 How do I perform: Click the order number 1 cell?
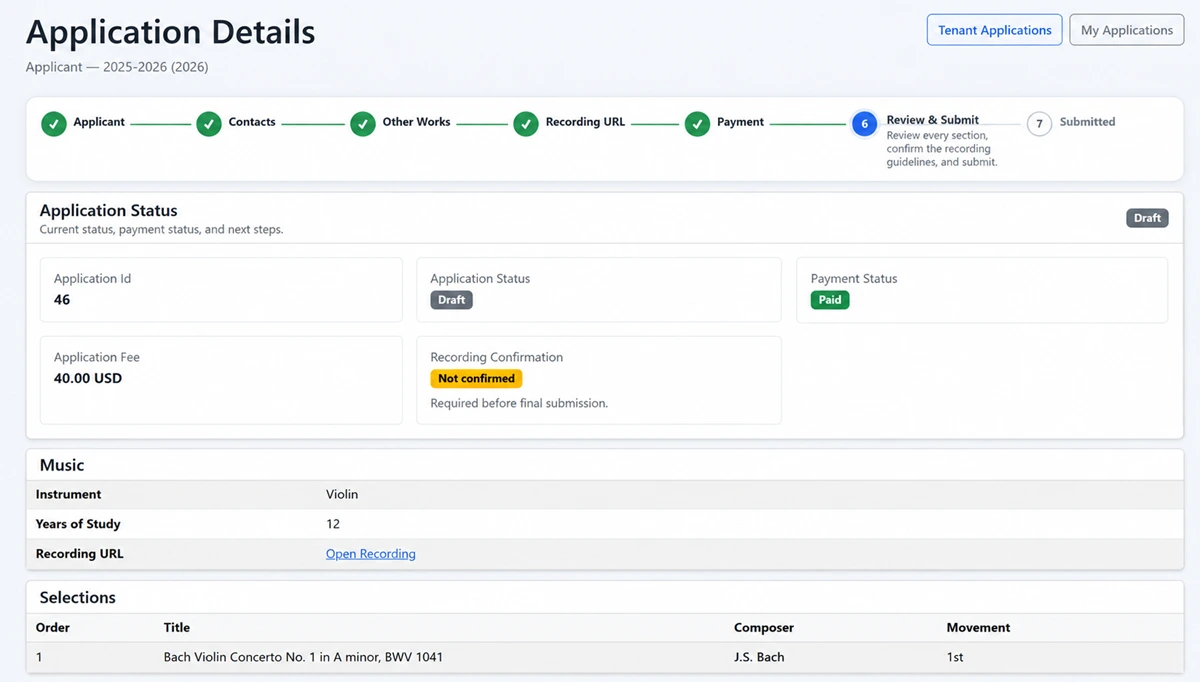click(39, 658)
